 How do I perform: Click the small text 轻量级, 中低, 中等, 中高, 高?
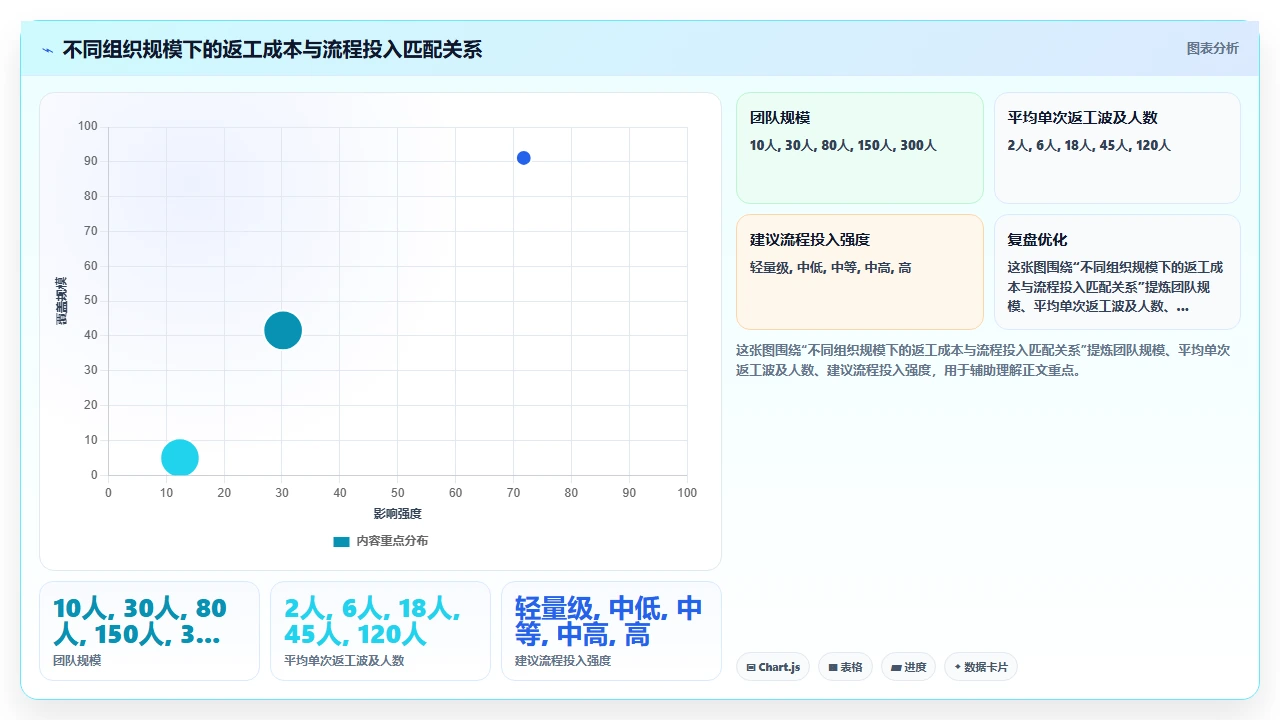tap(830, 268)
